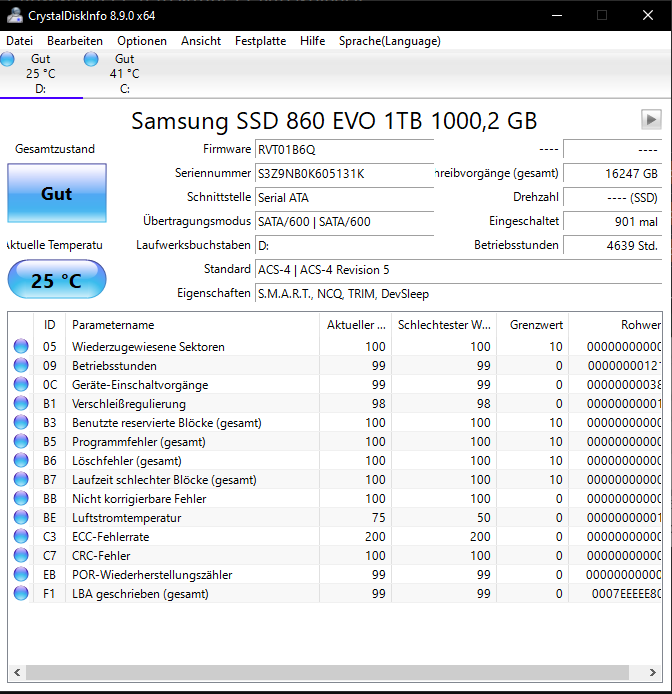Click status orb for Löschfehler row
672x694 pixels.
pos(21,460)
